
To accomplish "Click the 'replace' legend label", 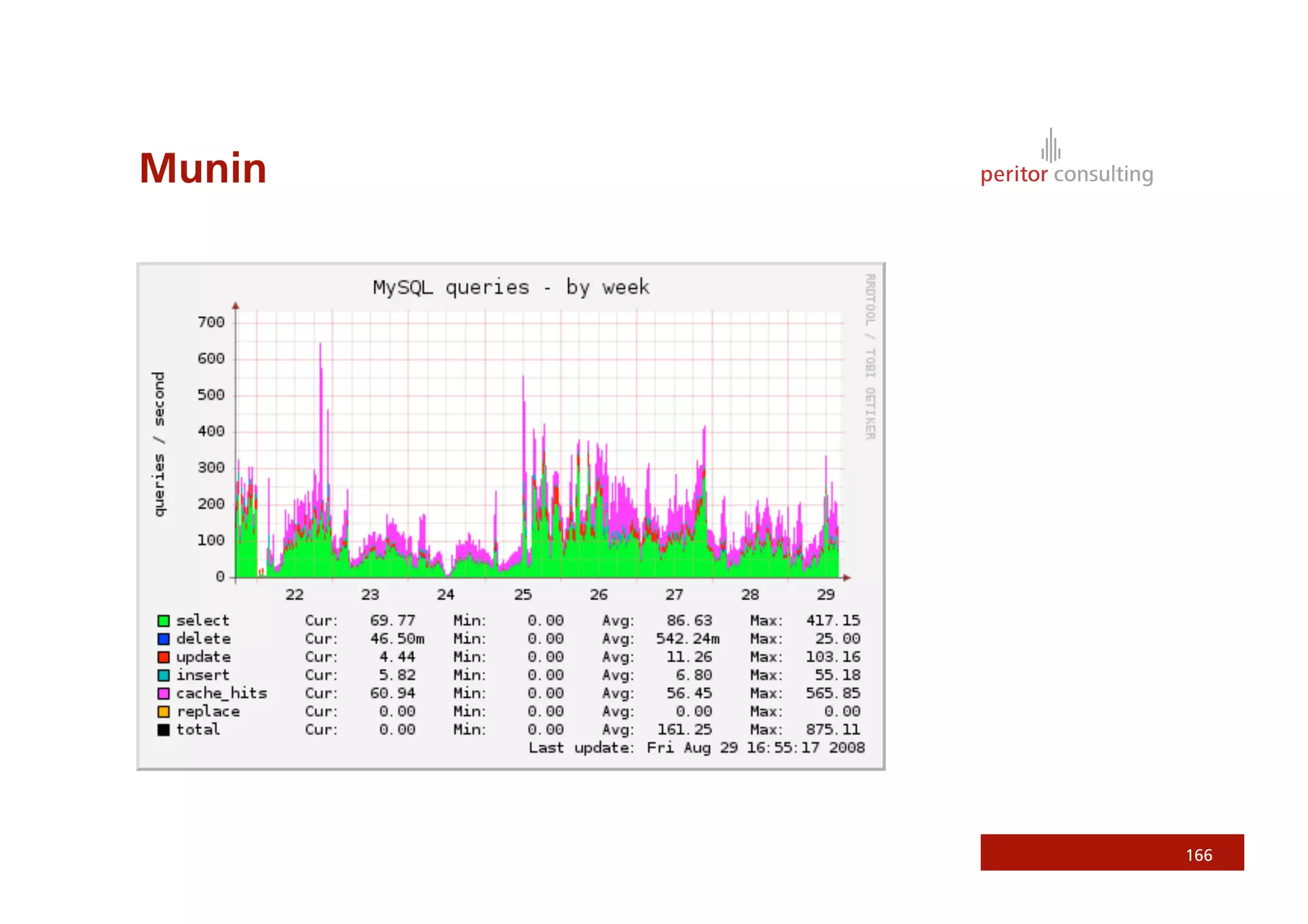I will pos(208,711).
